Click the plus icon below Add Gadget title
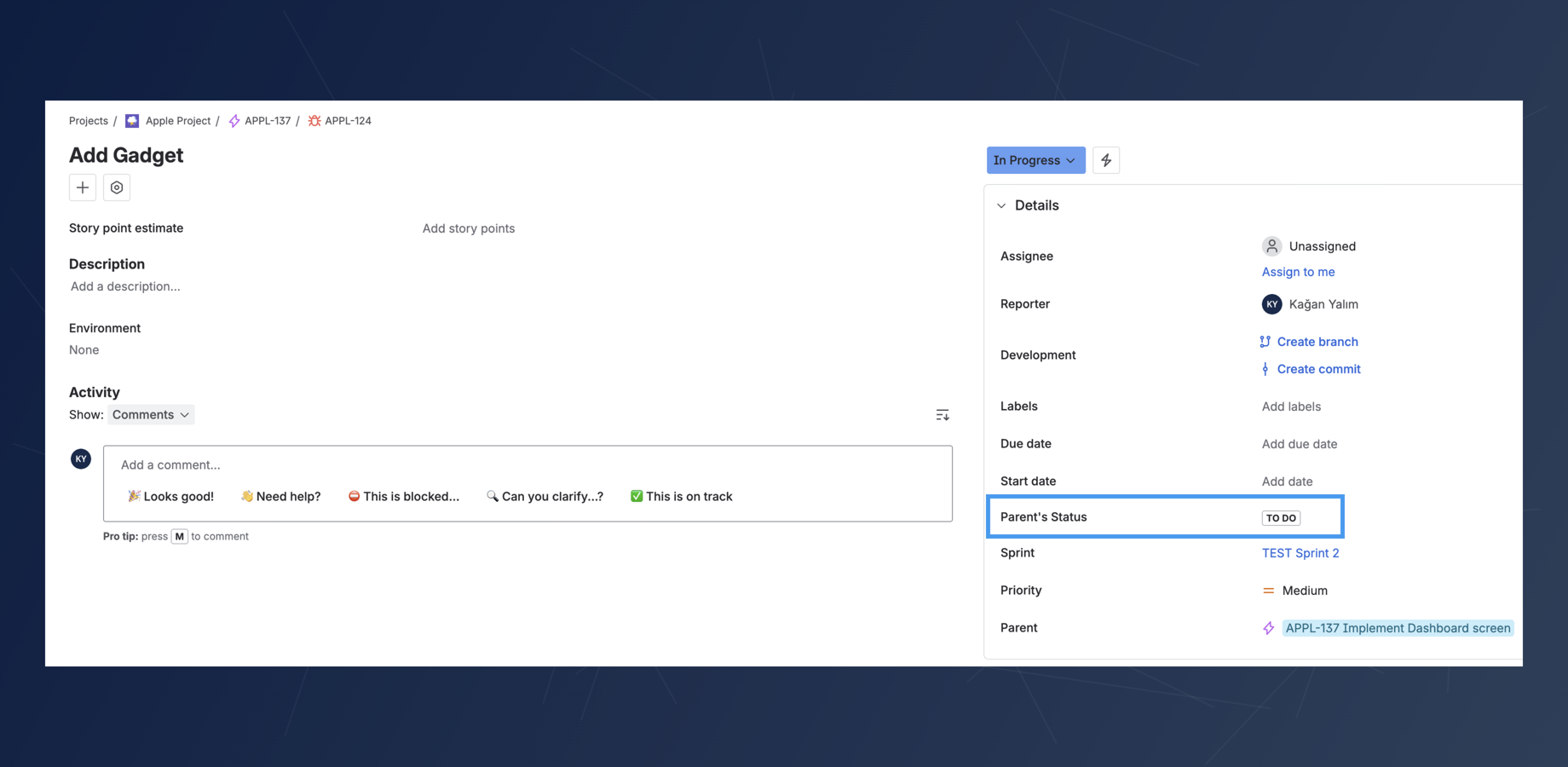 pos(82,187)
